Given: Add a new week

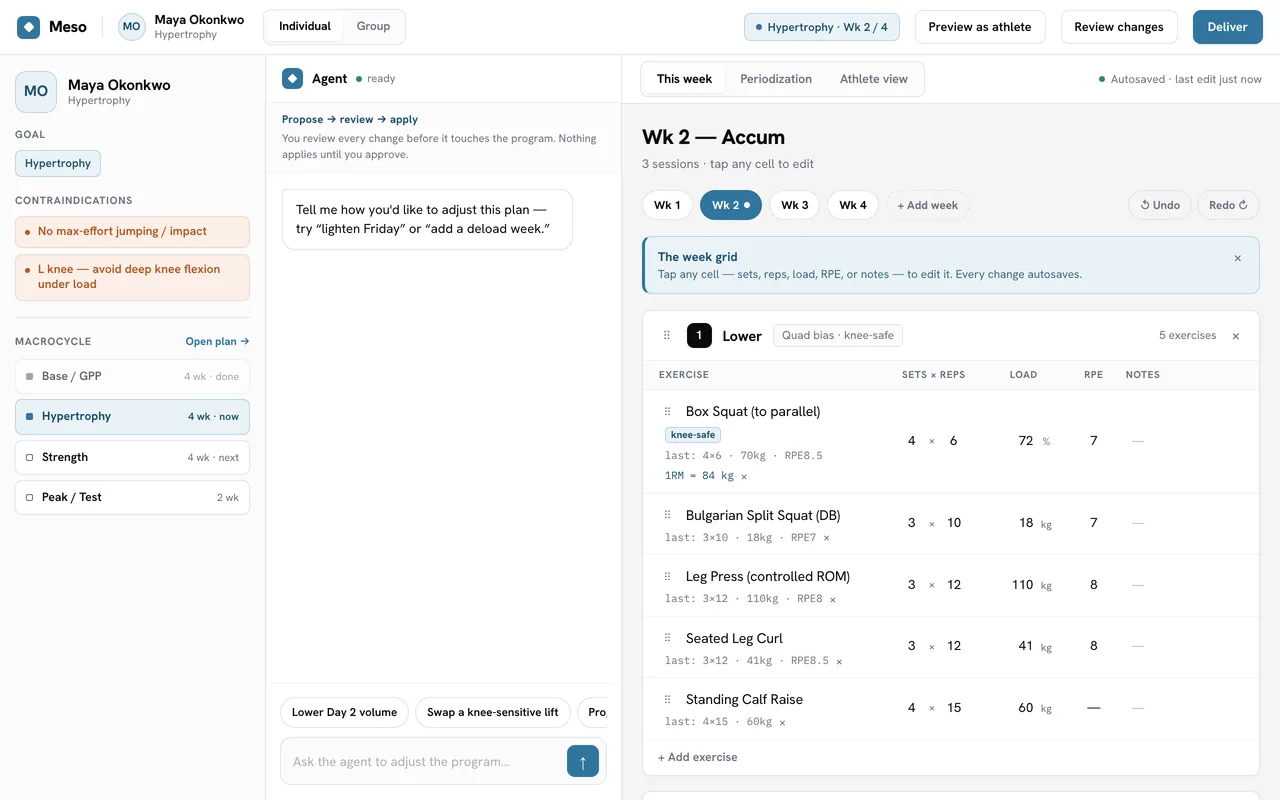Looking at the screenshot, I should [x=927, y=205].
